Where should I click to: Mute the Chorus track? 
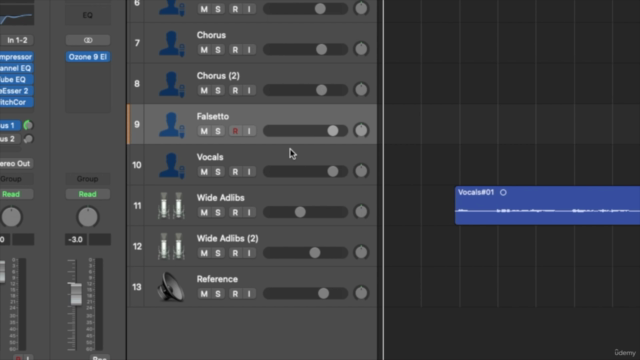pyautogui.click(x=204, y=50)
